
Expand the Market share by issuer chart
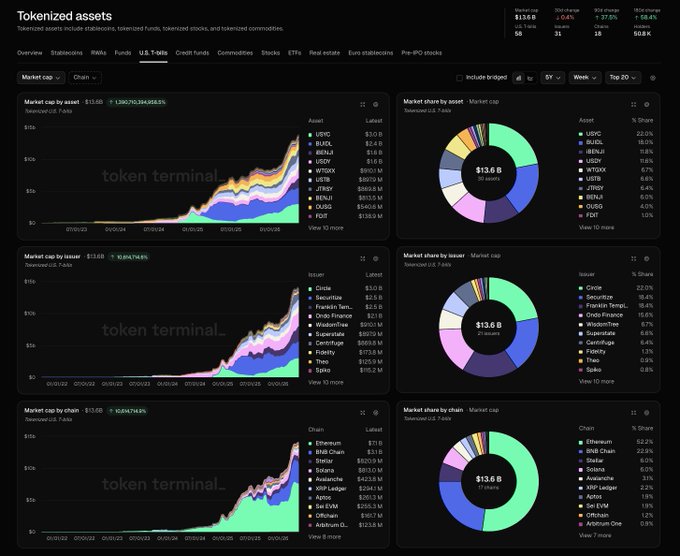coord(634,258)
